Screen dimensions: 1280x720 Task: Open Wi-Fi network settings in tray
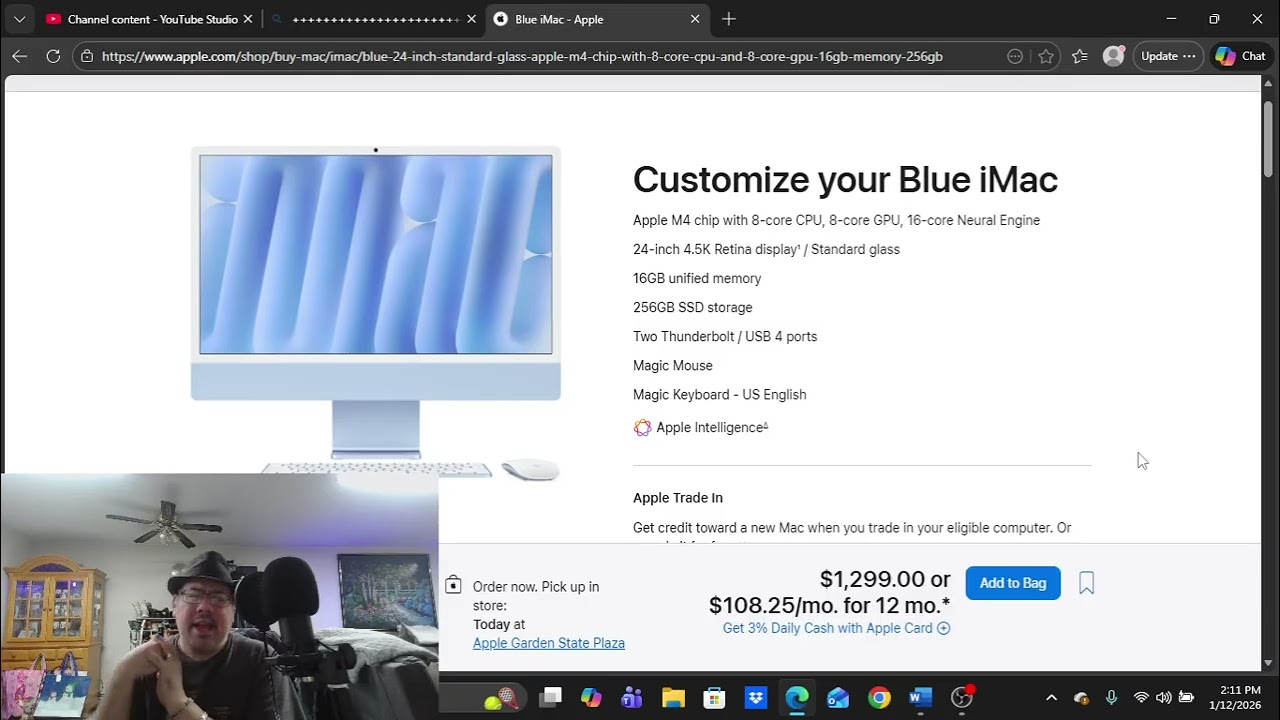(x=1141, y=698)
